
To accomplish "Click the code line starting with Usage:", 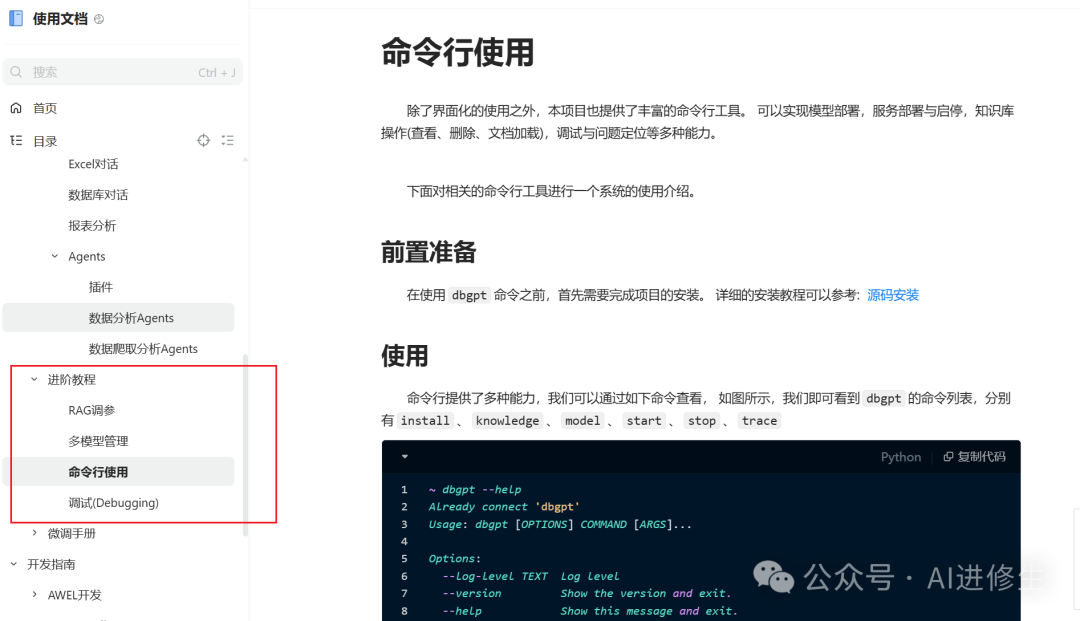I will click(560, 524).
